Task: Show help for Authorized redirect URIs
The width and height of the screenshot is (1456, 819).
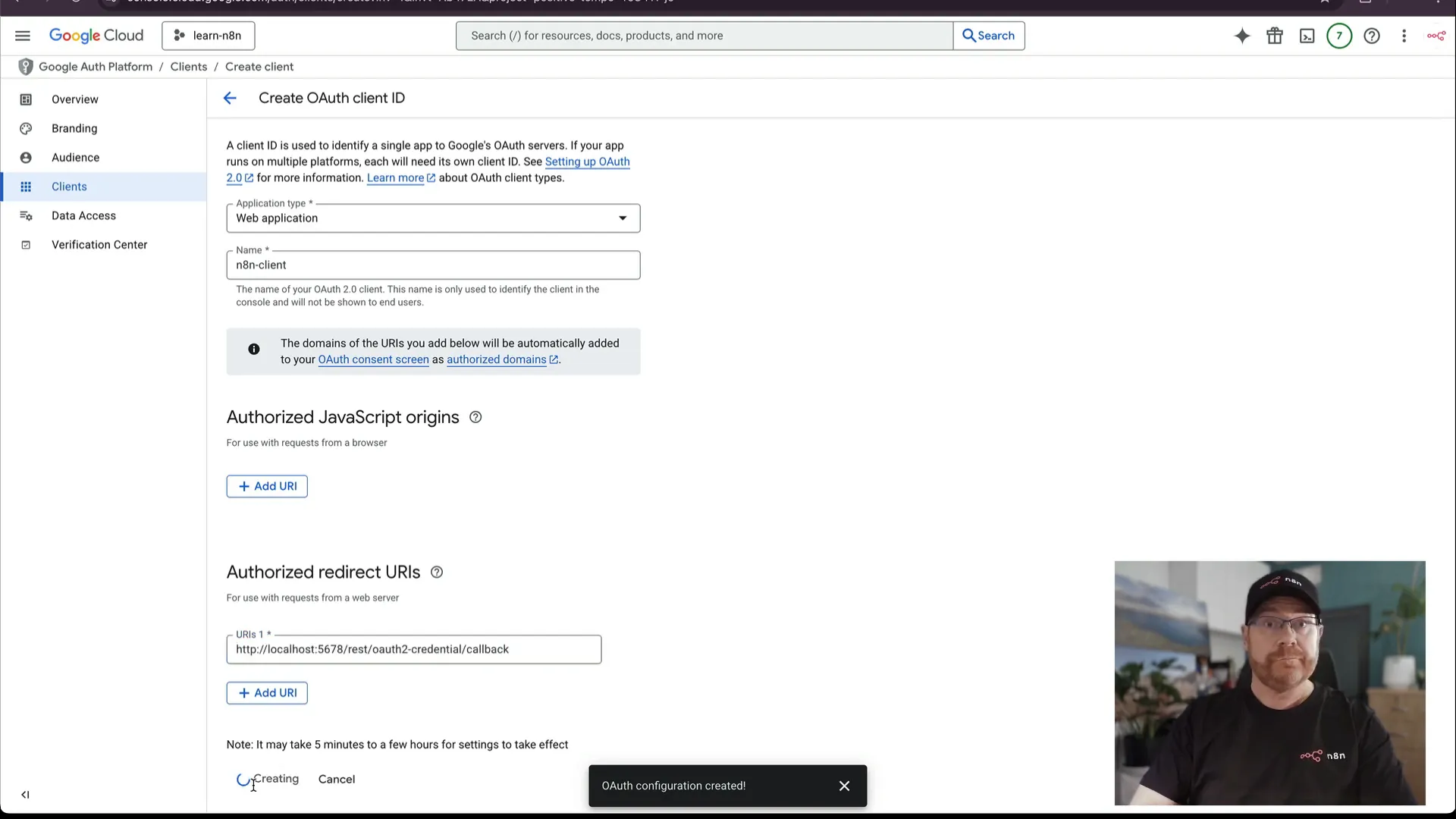Action: [x=437, y=573]
